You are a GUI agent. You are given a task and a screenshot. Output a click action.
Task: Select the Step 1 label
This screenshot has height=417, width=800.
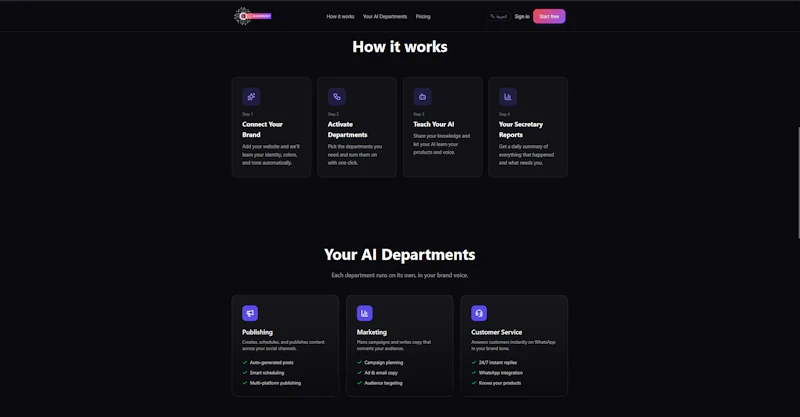point(247,114)
